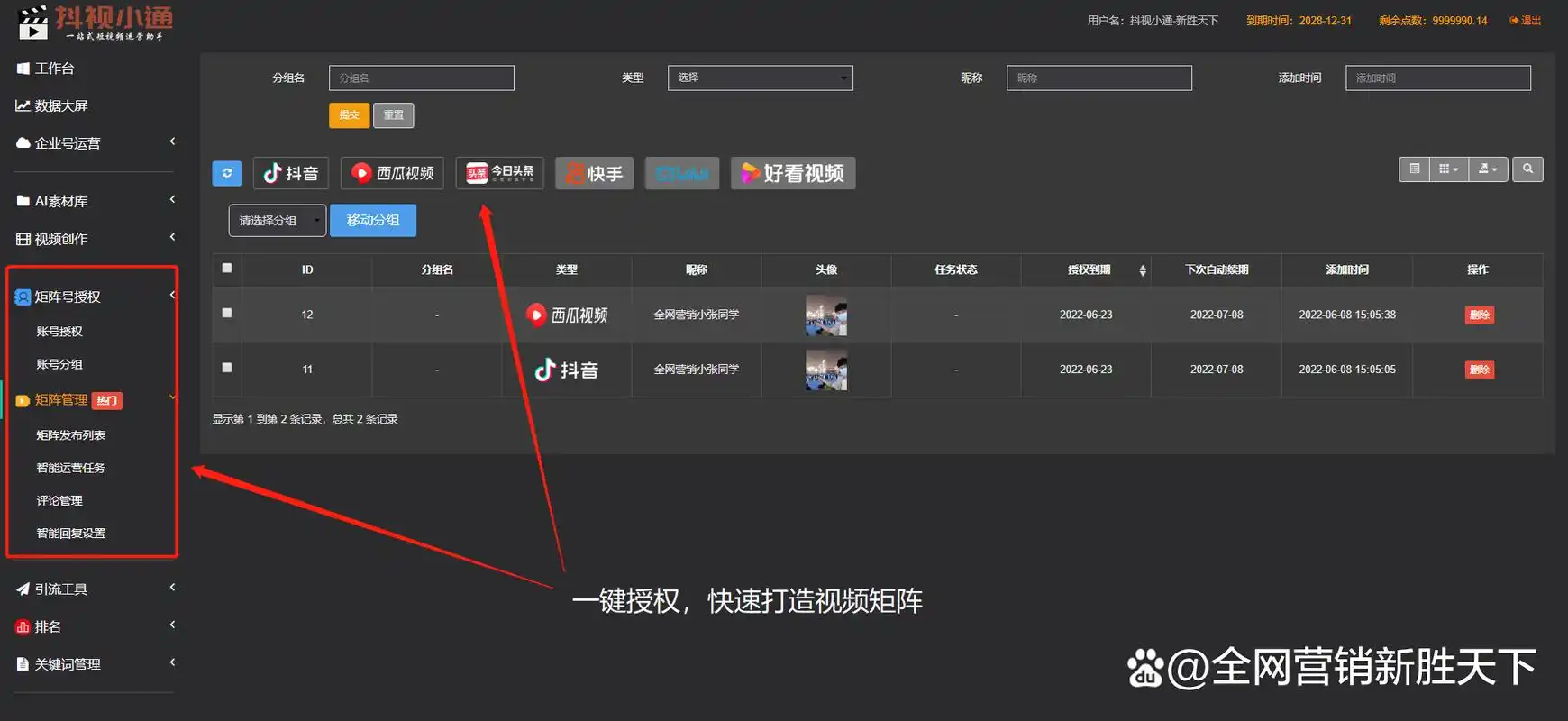Screen dimensions: 1568x721
Task: Click the 到期时间 2028-12-31 text
Action: 1299,21
